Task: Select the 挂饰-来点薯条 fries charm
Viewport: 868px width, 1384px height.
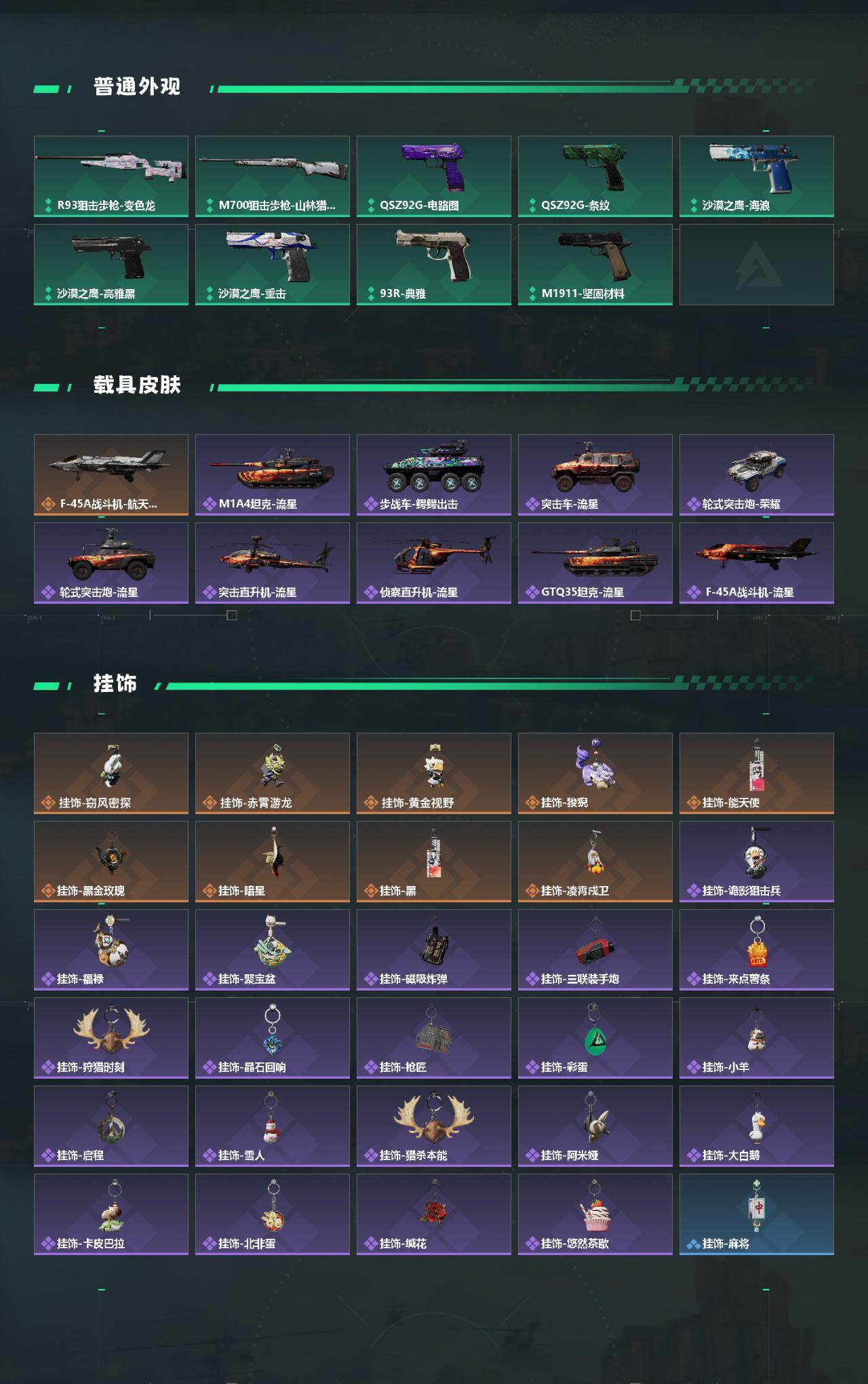Action: click(757, 950)
